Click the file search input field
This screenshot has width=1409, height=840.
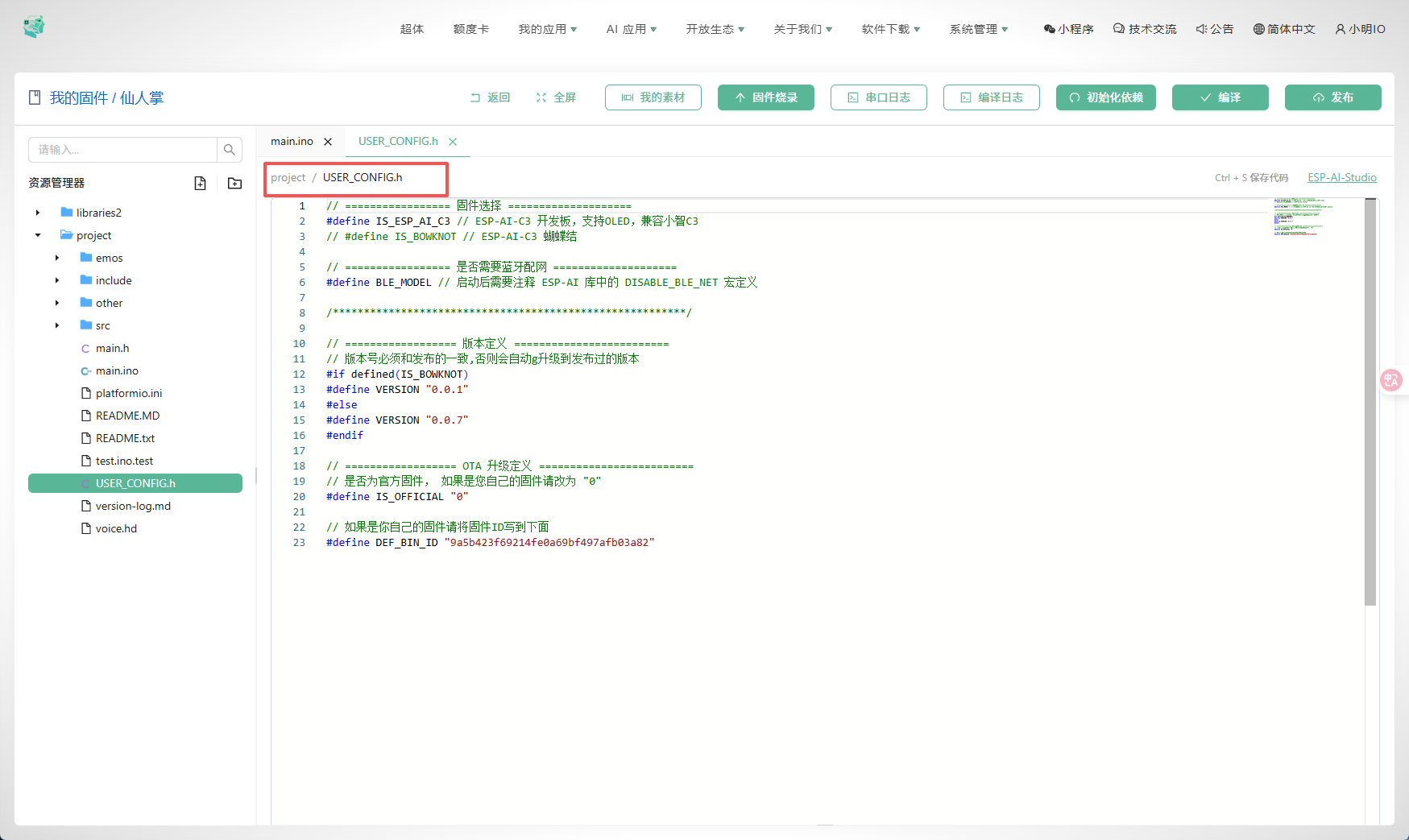click(122, 150)
